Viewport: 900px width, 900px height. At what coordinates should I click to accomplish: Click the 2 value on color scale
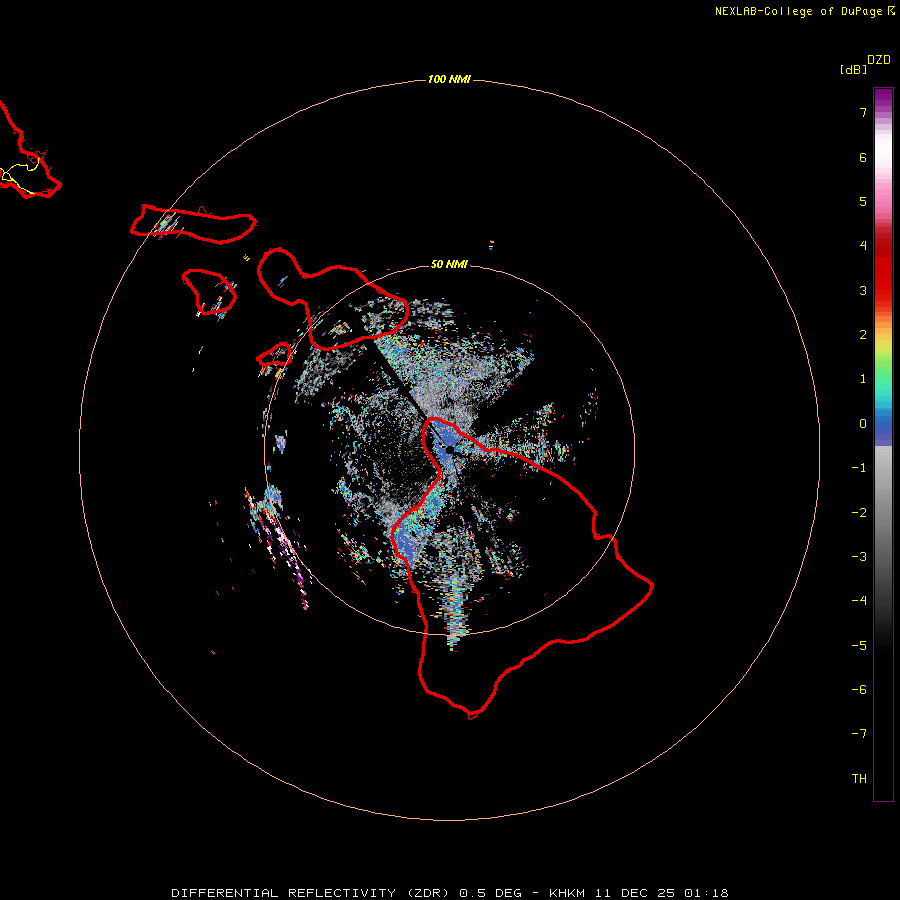[863, 335]
